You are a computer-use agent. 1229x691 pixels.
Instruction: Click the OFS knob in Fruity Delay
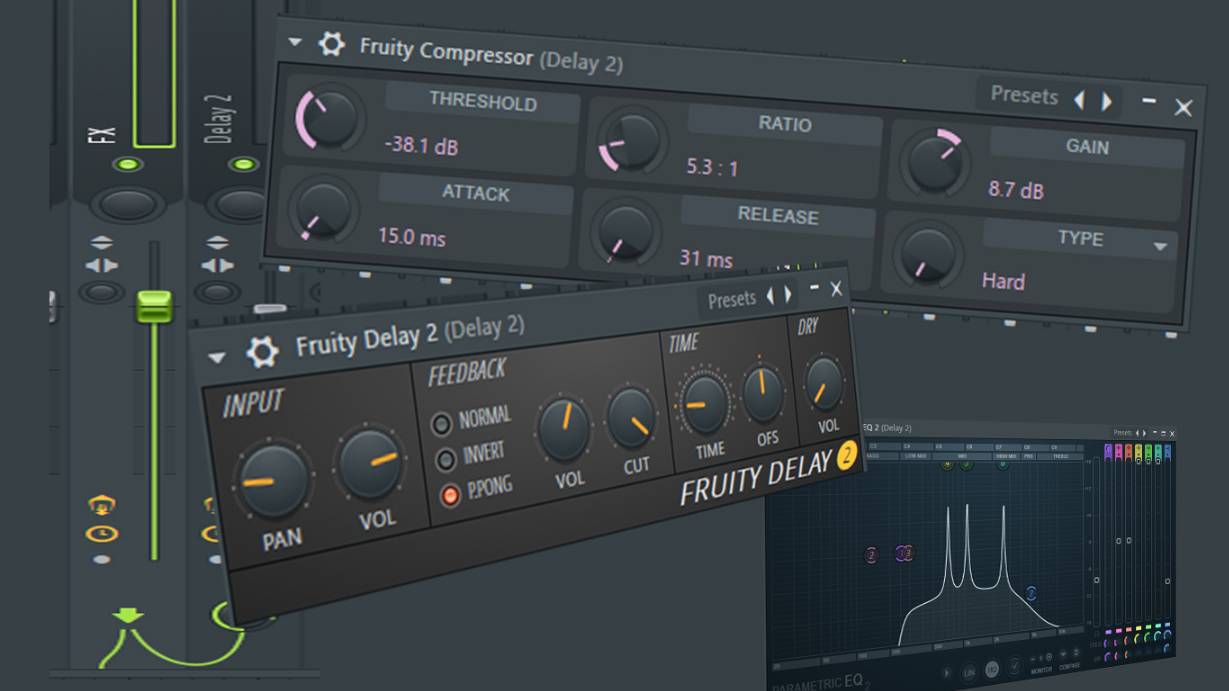(x=762, y=393)
